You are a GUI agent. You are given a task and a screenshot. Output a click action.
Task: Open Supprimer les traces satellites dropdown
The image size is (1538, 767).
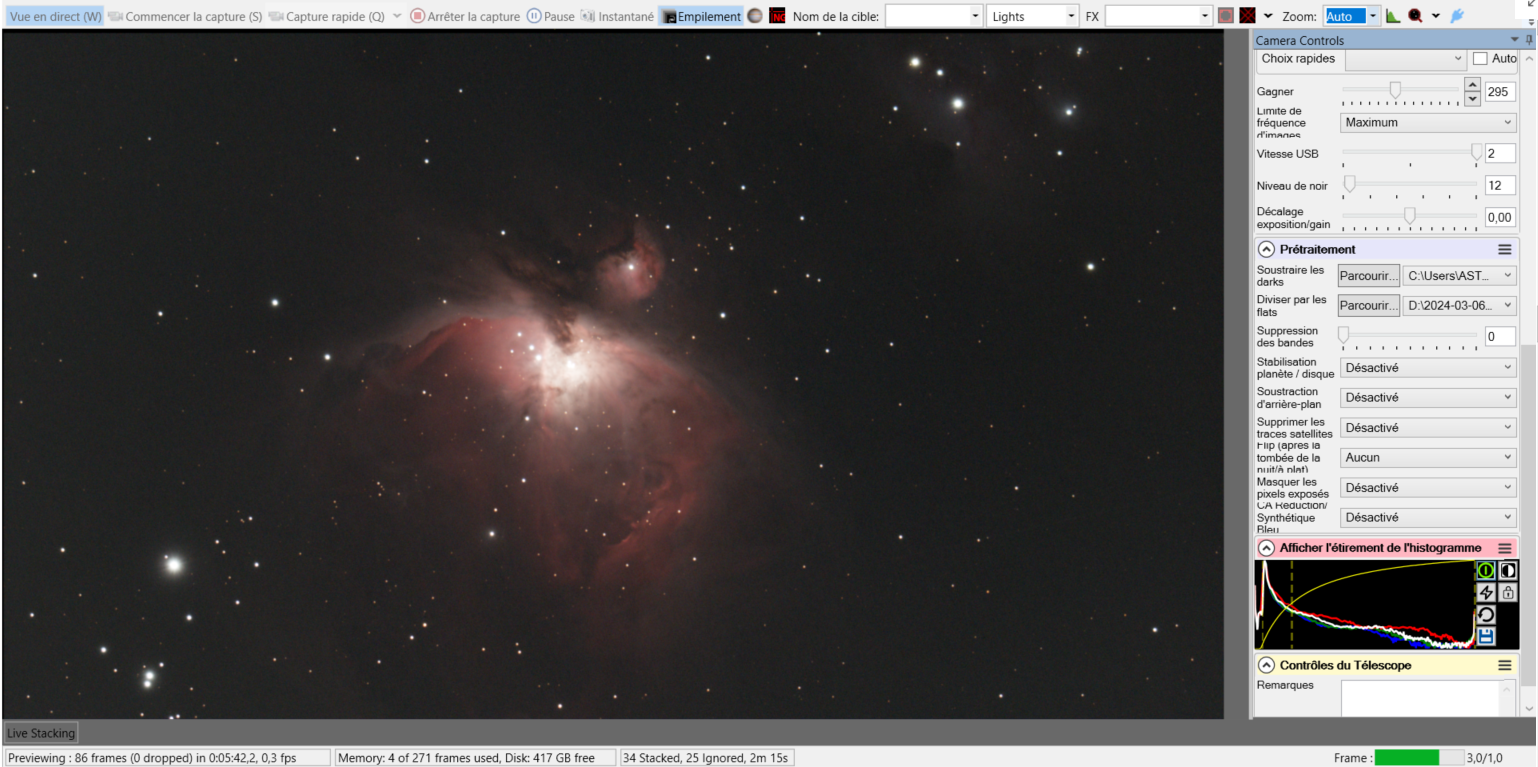click(x=1428, y=428)
